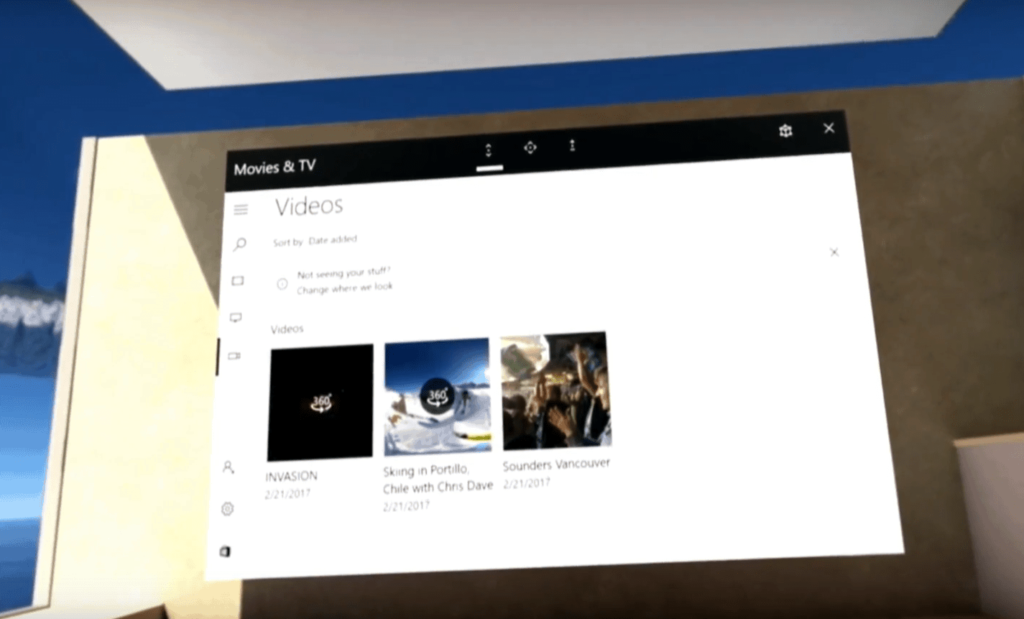1024x619 pixels.
Task: Close the Movies & TV window
Action: point(829,128)
